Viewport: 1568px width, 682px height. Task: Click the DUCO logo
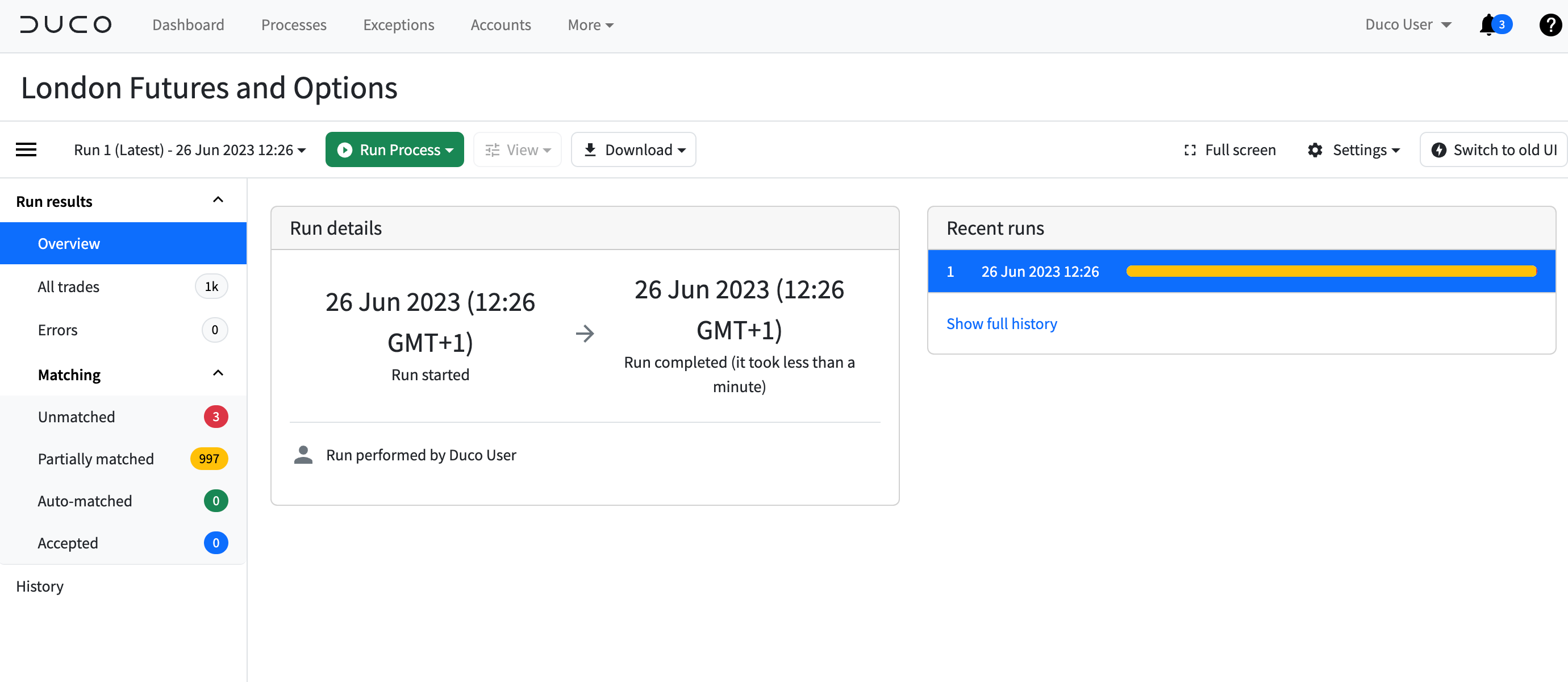click(65, 24)
